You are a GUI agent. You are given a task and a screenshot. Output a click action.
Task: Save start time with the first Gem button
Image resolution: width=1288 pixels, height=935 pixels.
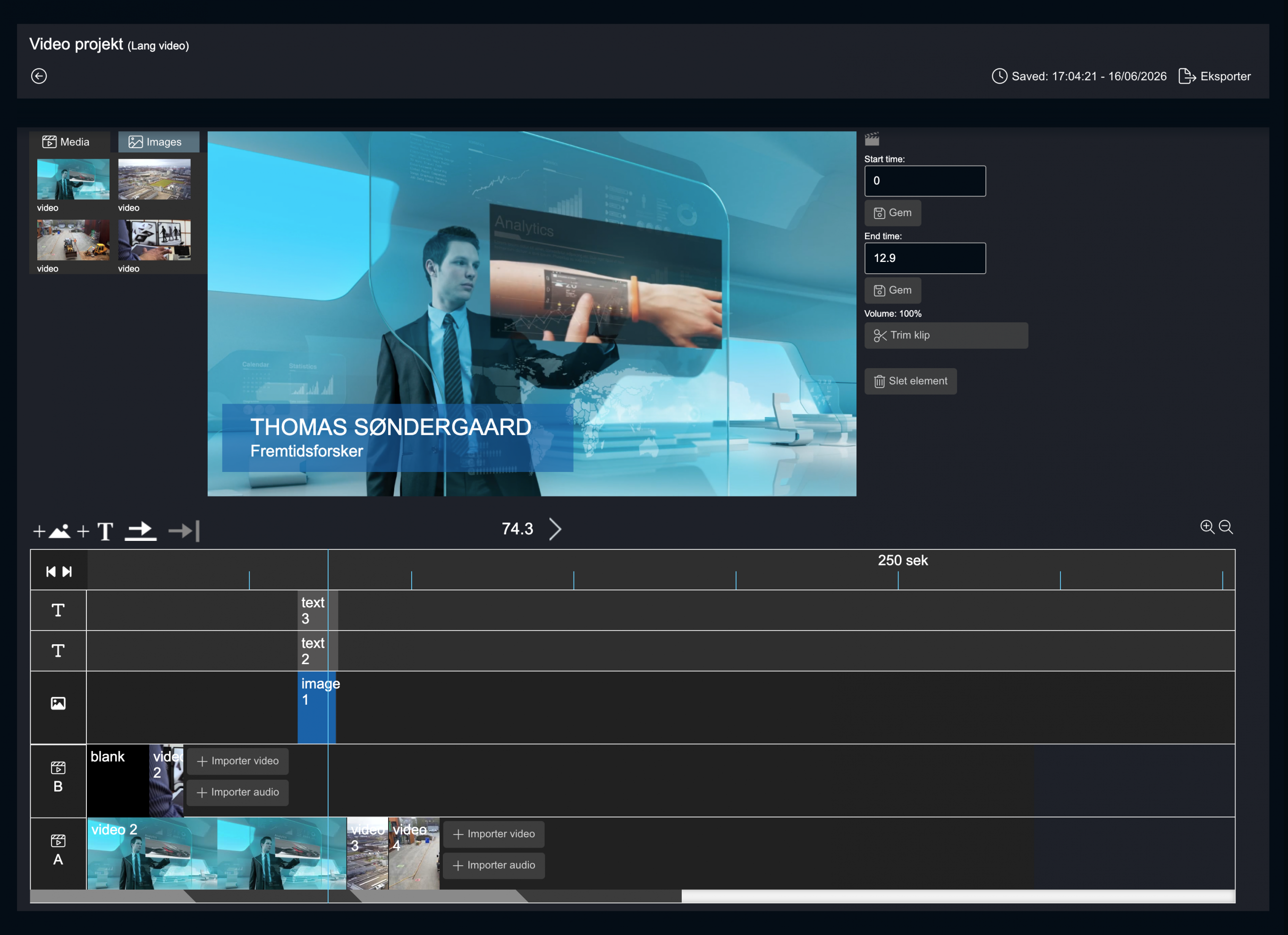(x=893, y=213)
